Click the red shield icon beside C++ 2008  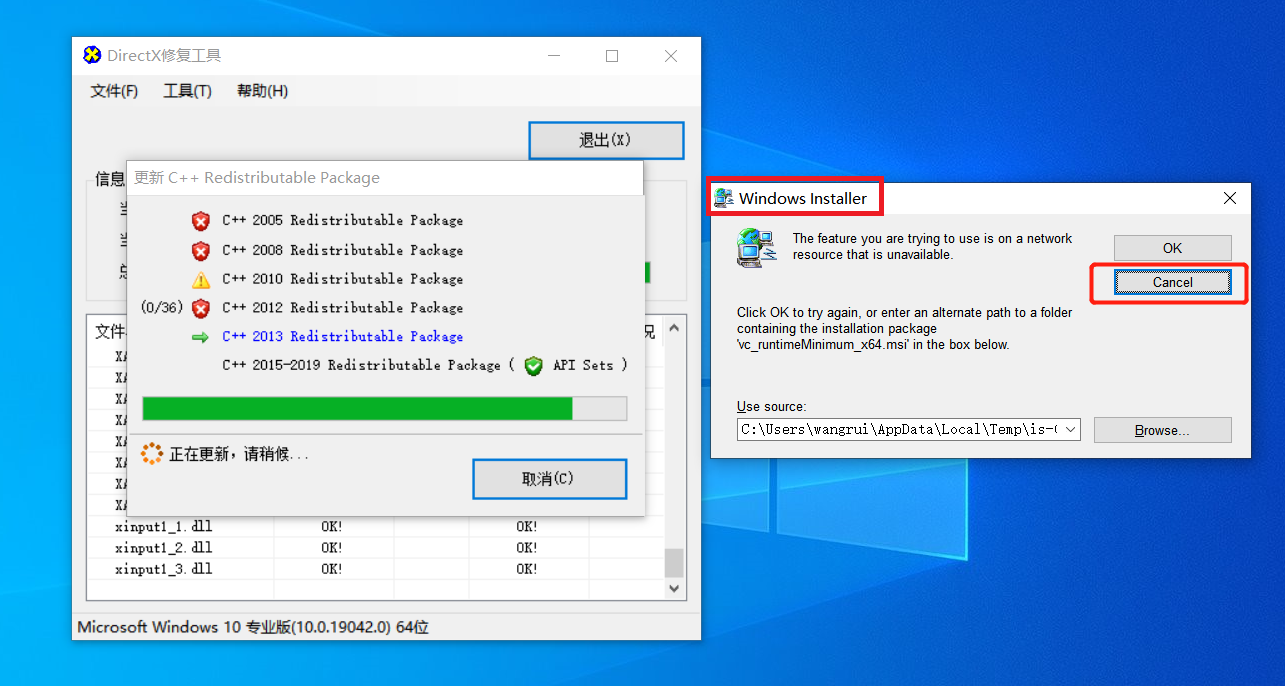(201, 250)
